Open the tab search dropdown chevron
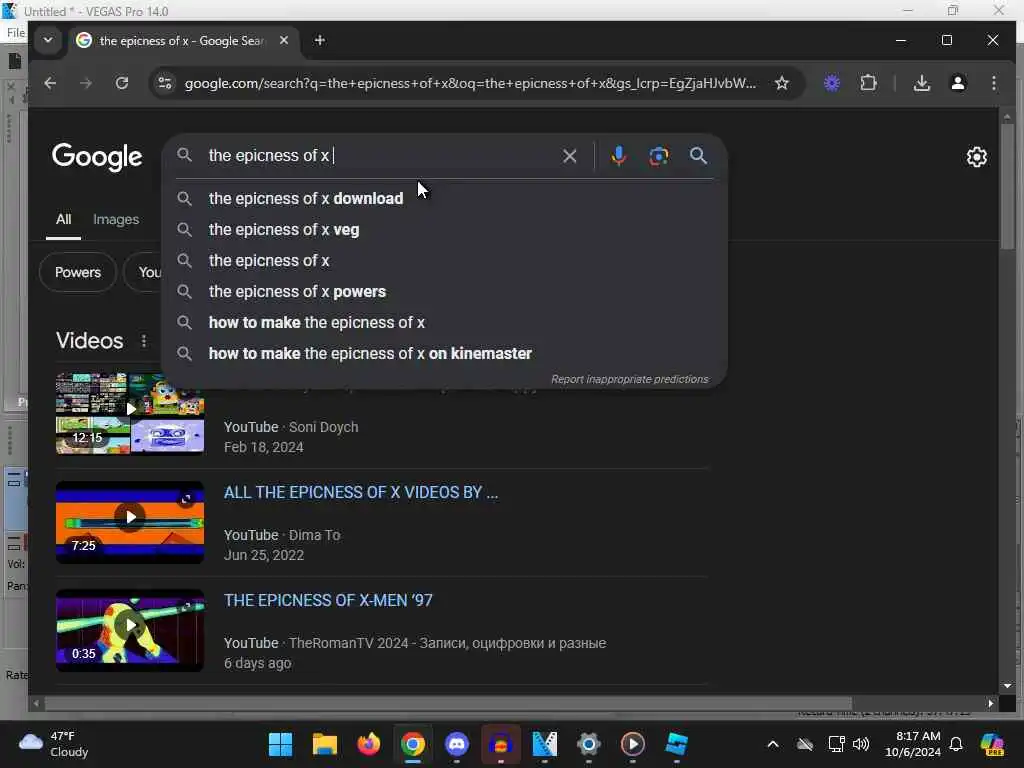The width and height of the screenshot is (1024, 768). click(48, 40)
